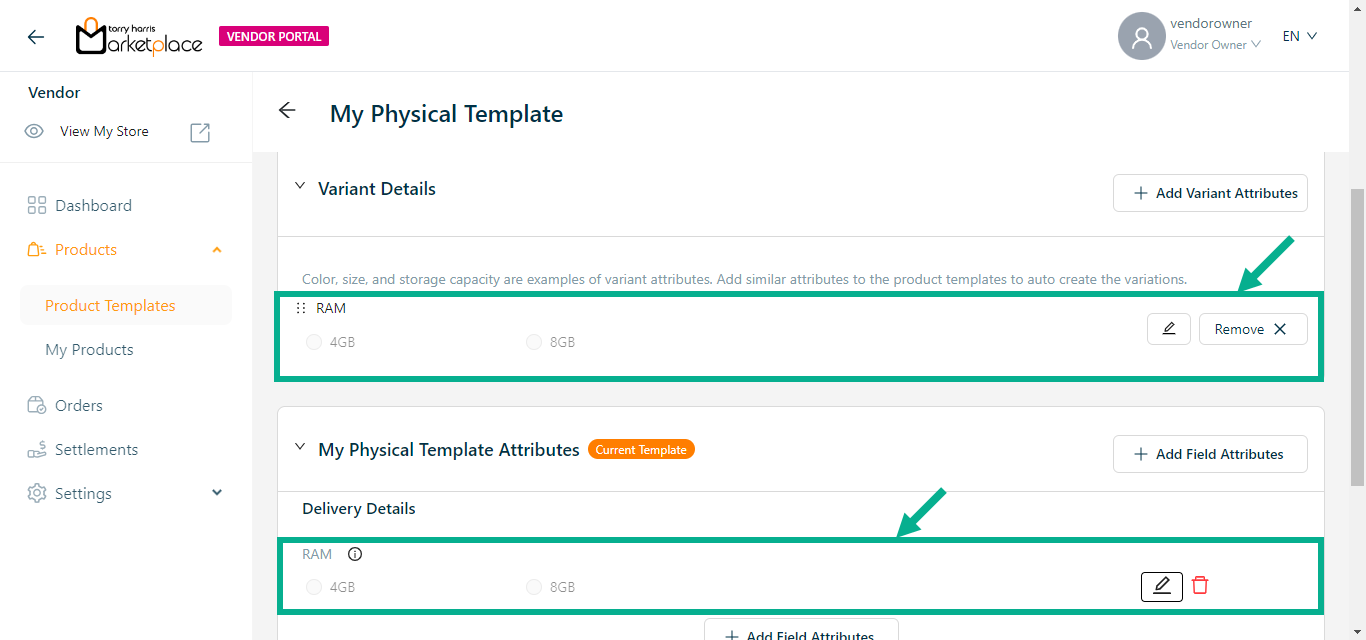Delete the RAM field with red trash icon

point(1200,586)
